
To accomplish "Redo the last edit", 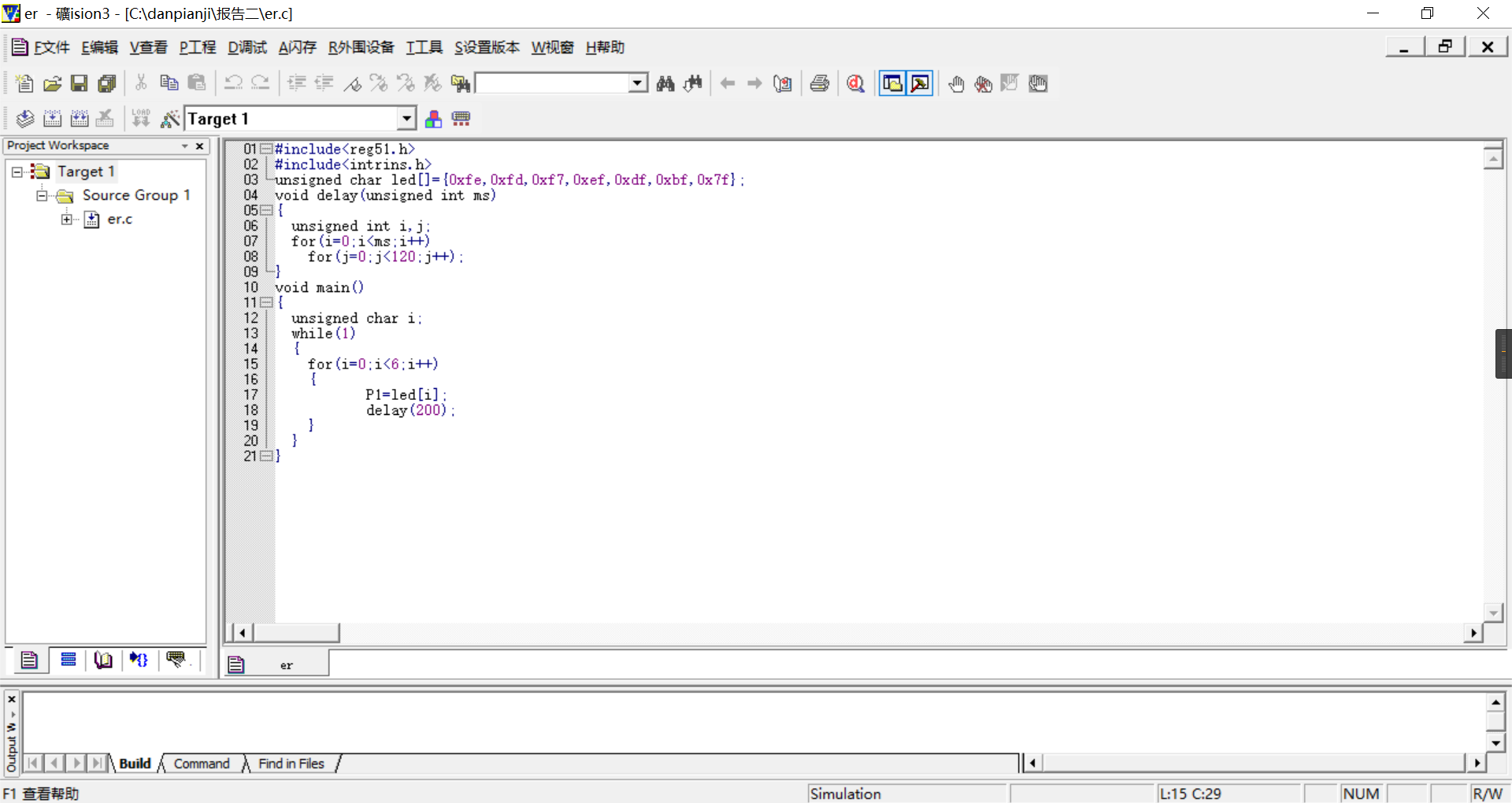I will click(x=261, y=83).
